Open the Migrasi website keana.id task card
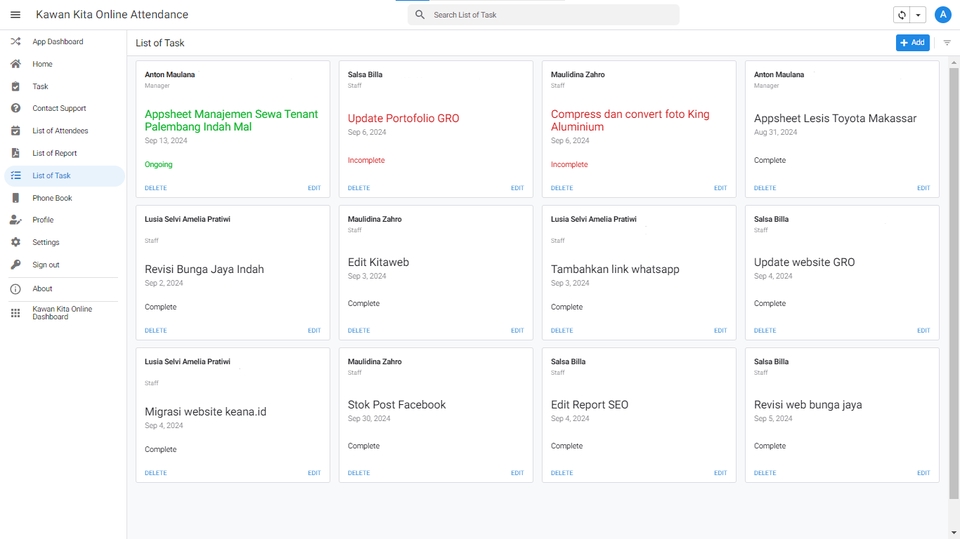The height and width of the screenshot is (539, 960). [206, 411]
